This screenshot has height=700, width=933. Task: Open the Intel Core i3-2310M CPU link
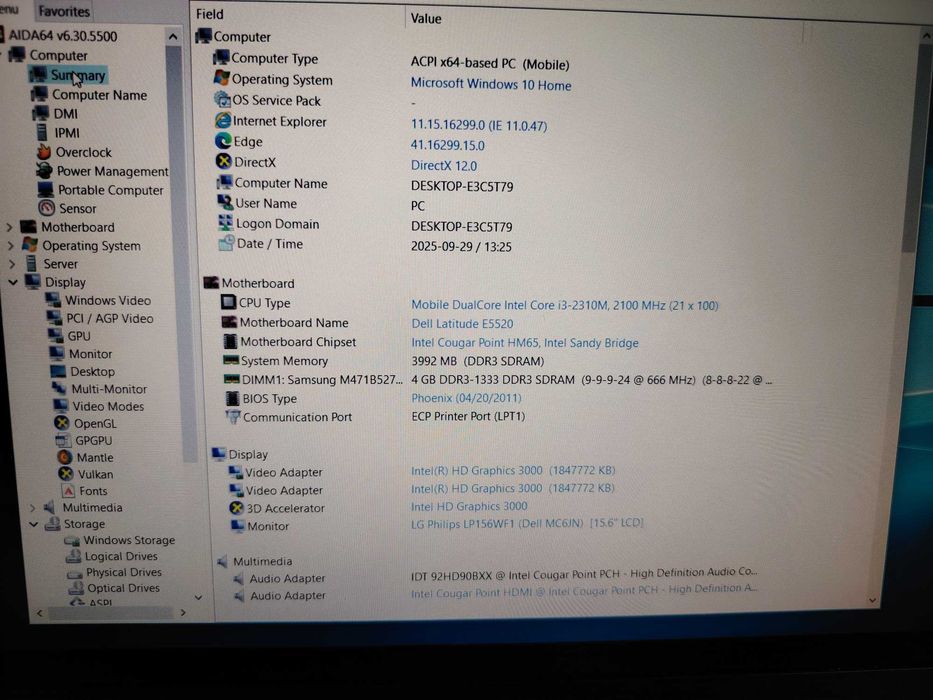(x=565, y=305)
